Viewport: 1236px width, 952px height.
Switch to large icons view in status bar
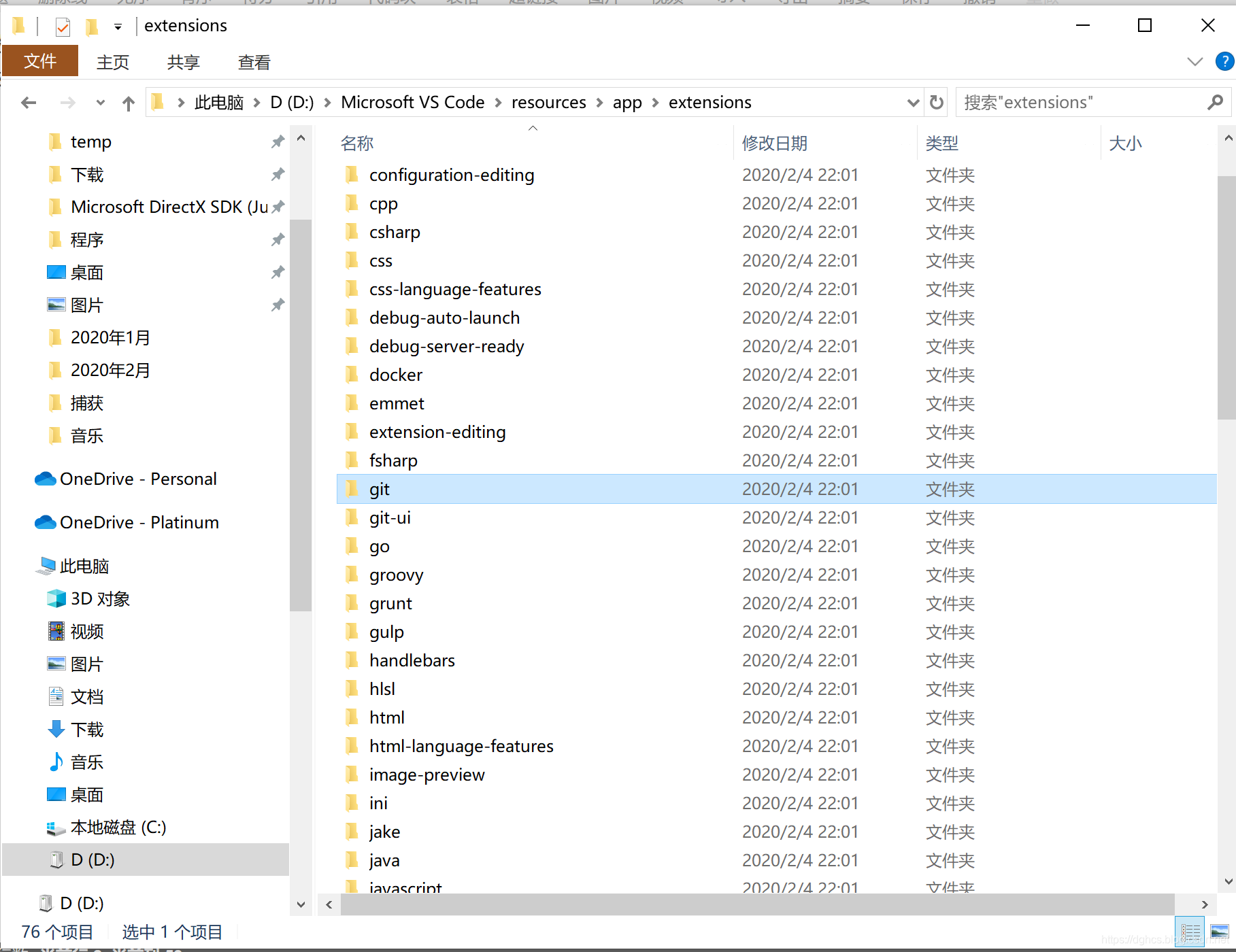tap(1220, 932)
